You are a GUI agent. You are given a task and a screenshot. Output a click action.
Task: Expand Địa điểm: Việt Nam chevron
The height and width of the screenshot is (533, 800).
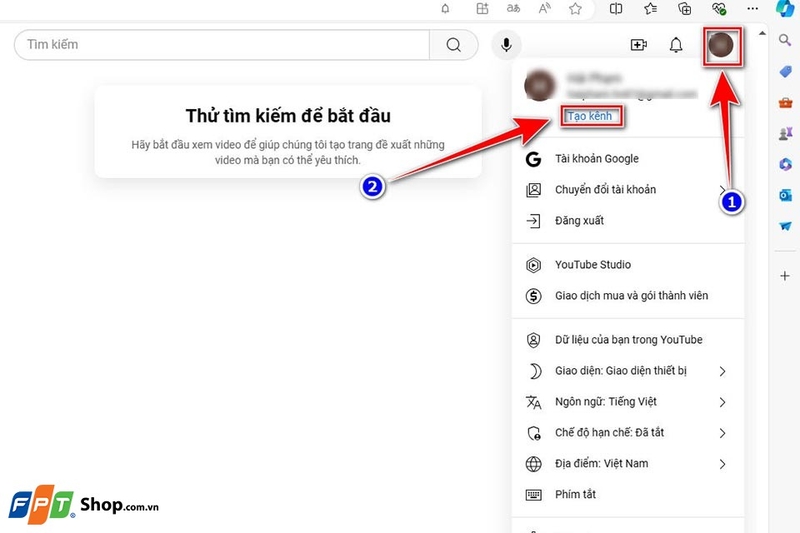[722, 464]
